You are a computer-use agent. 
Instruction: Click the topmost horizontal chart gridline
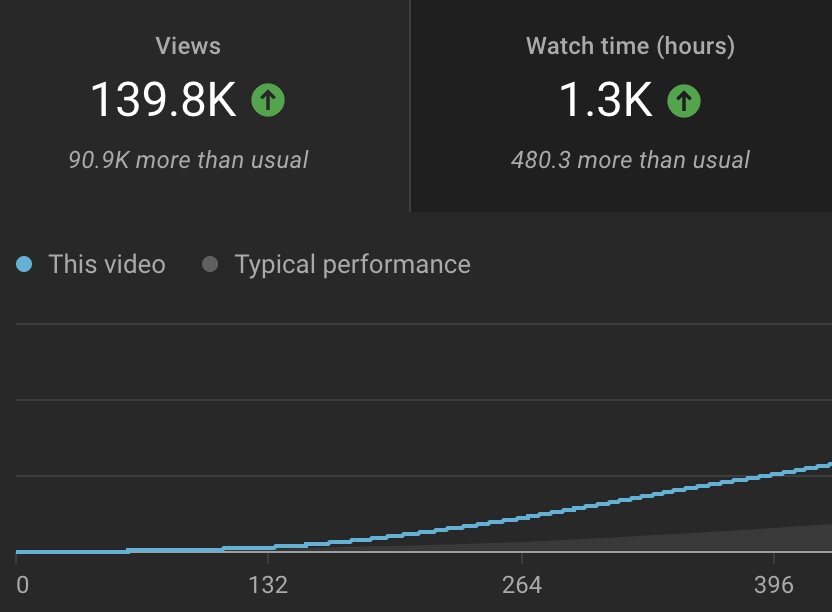pyautogui.click(x=420, y=324)
